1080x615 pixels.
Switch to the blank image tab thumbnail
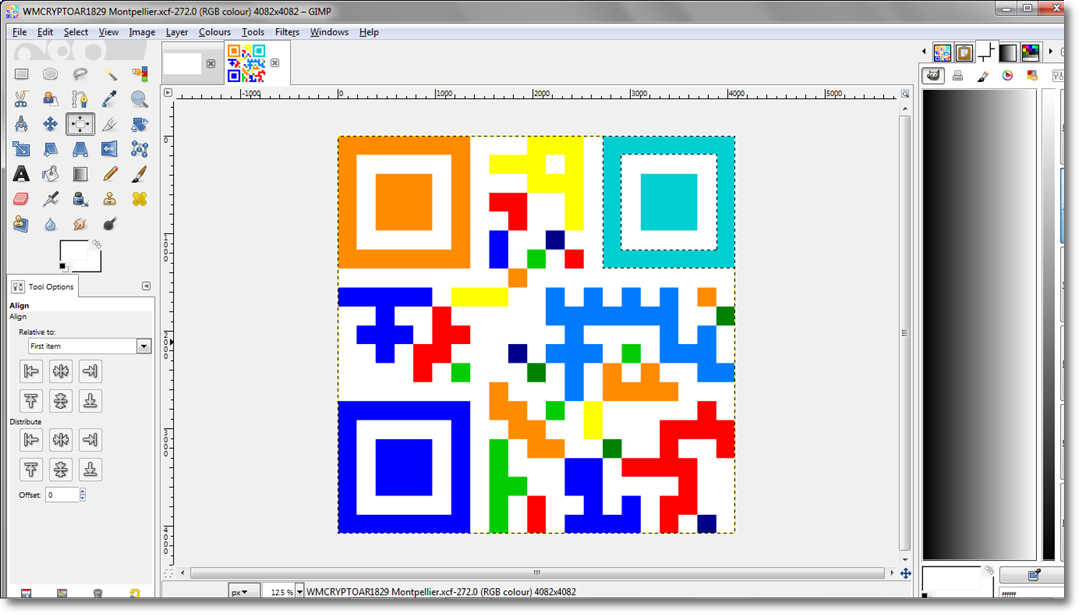point(183,63)
